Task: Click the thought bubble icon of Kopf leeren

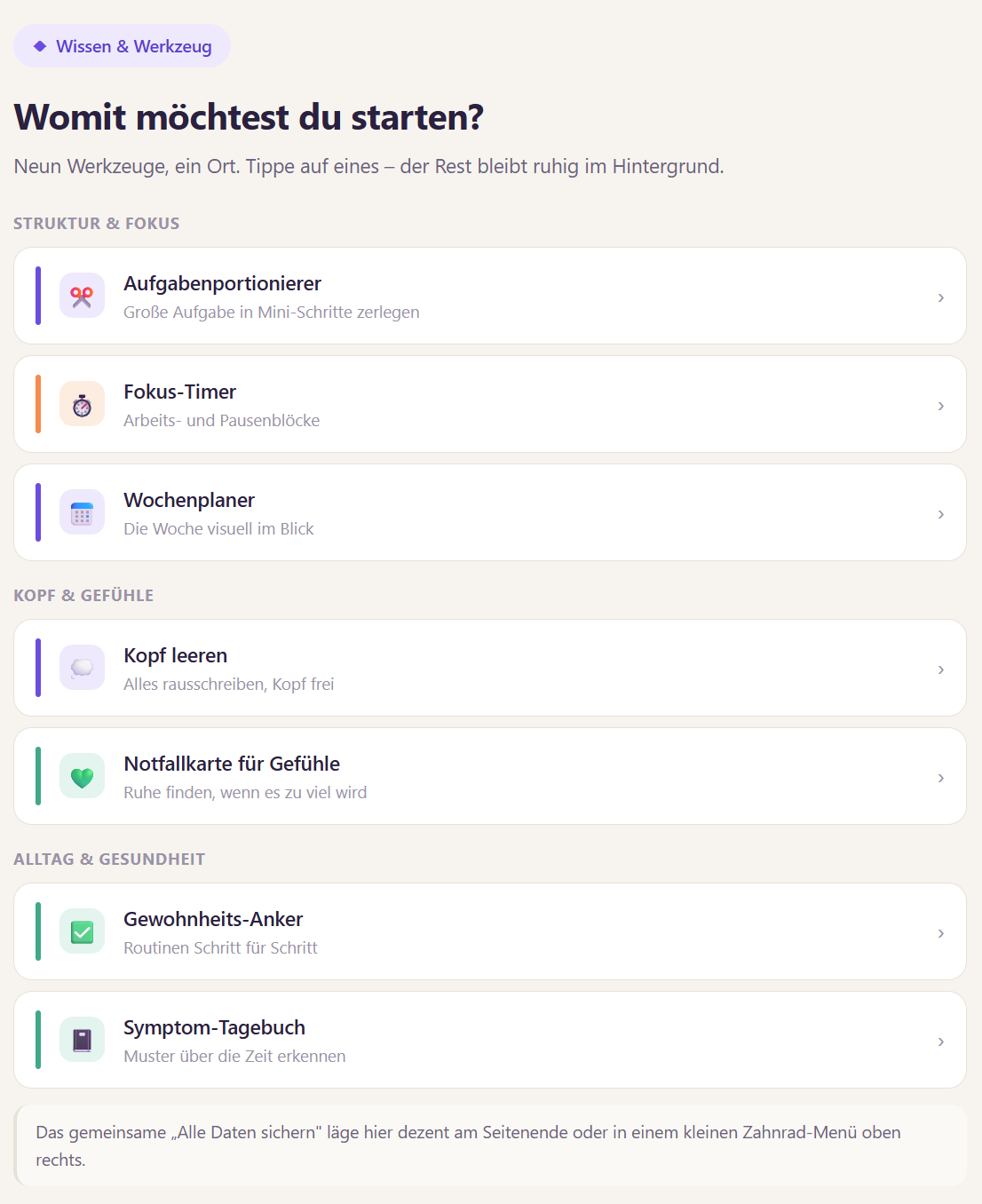Action: click(x=82, y=668)
